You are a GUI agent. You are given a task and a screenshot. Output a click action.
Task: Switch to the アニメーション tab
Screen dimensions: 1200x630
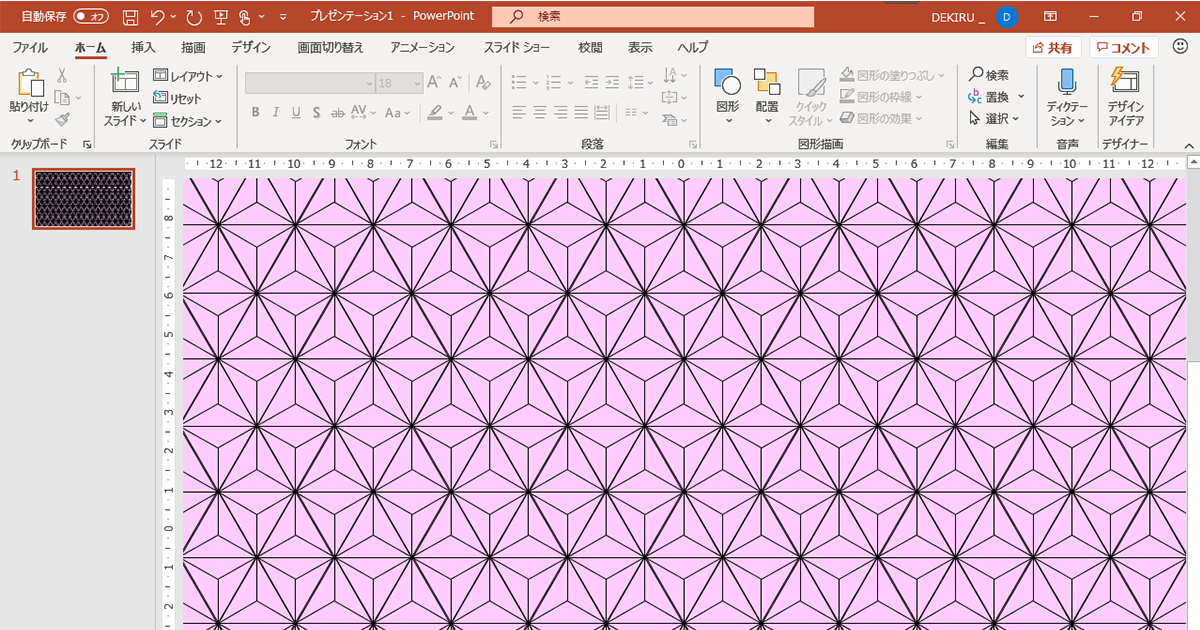tap(423, 47)
